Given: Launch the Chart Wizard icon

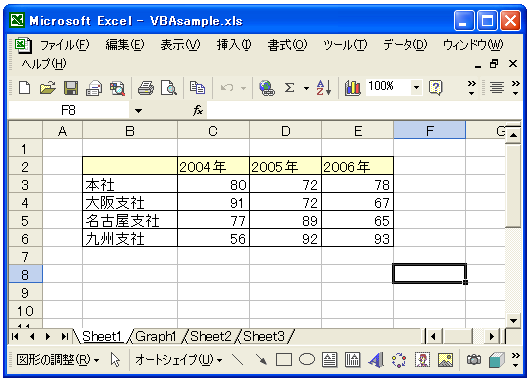Looking at the screenshot, I should (353, 88).
